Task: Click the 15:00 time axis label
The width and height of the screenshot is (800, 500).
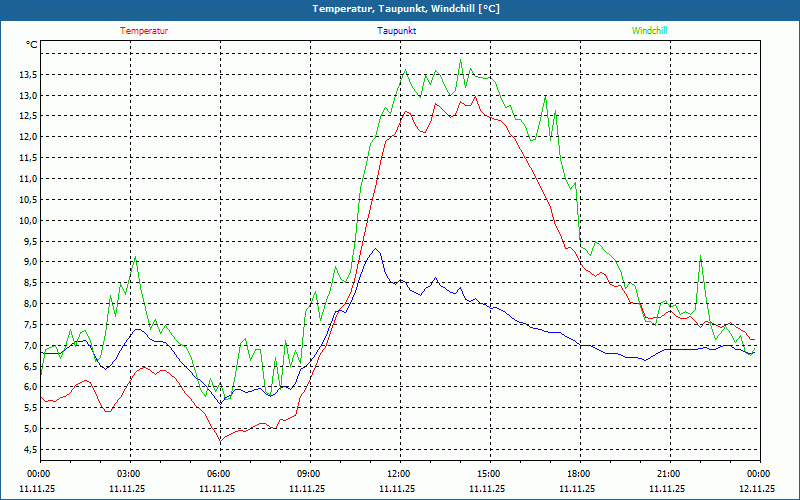Action: tap(490, 474)
